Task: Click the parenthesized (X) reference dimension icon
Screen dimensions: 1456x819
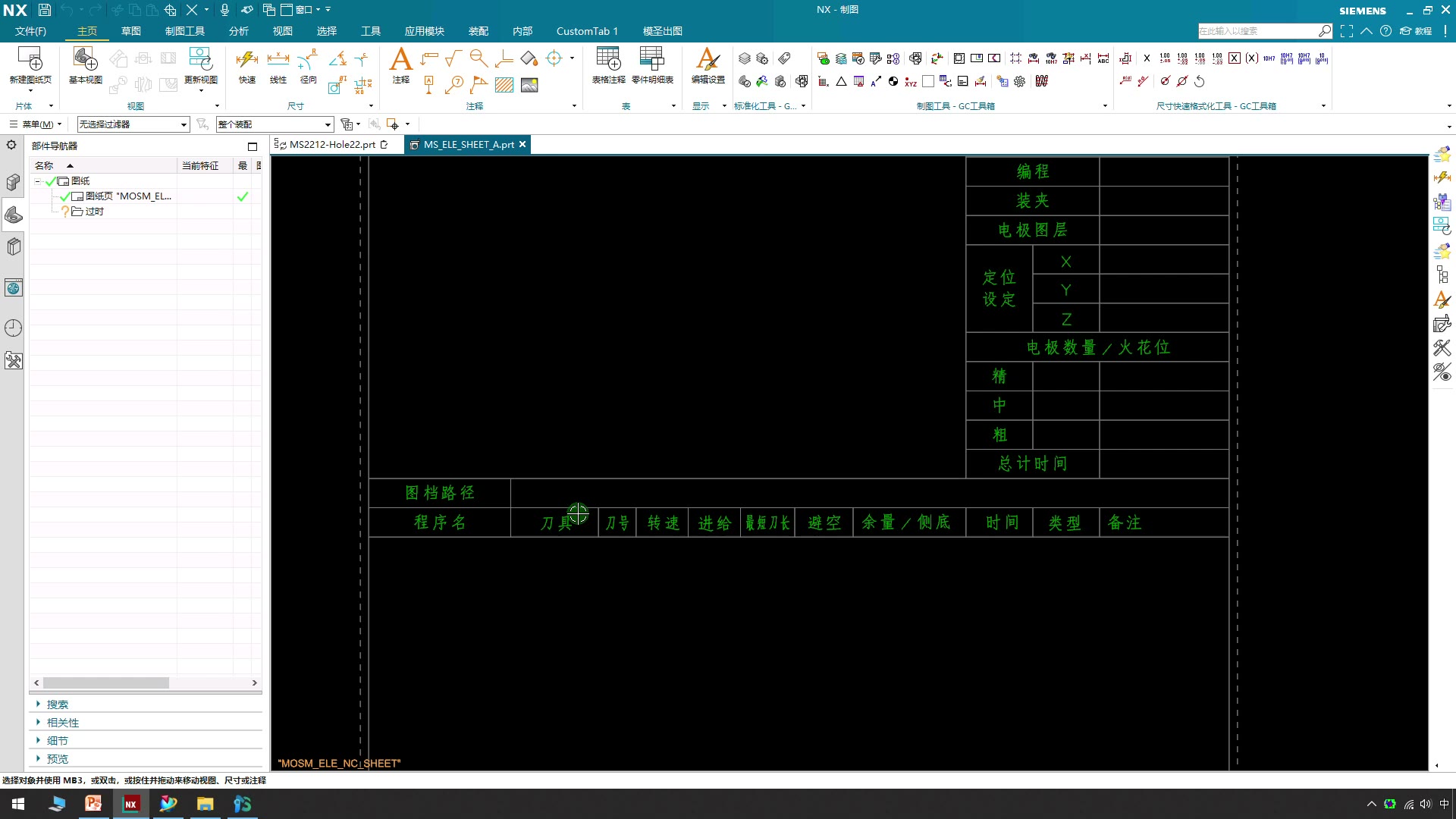Action: point(1251,58)
